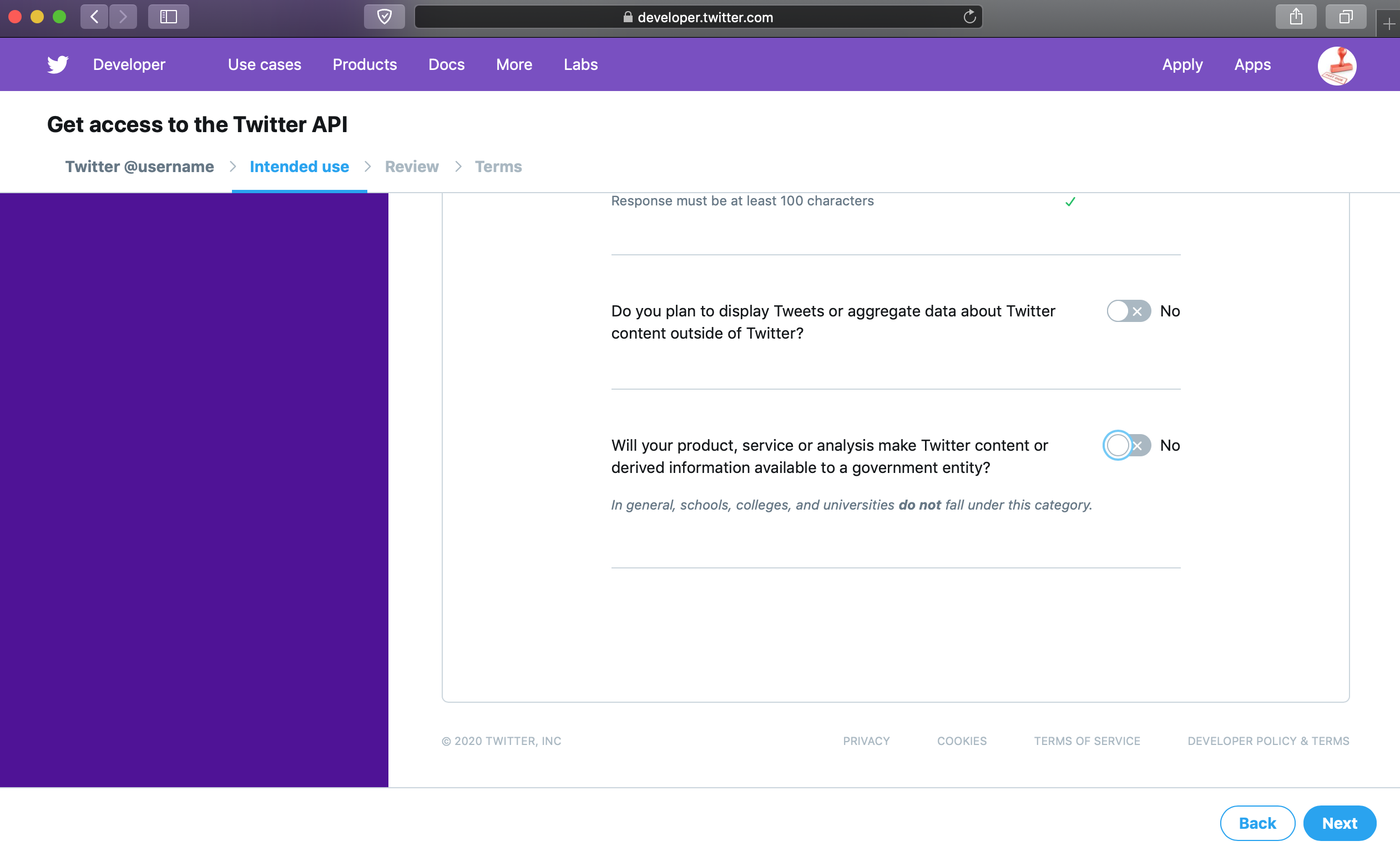Click the Next button

(1339, 823)
